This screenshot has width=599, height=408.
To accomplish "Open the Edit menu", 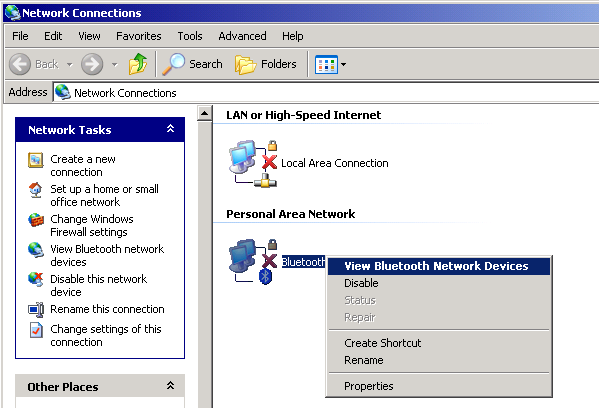I will [x=53, y=36].
